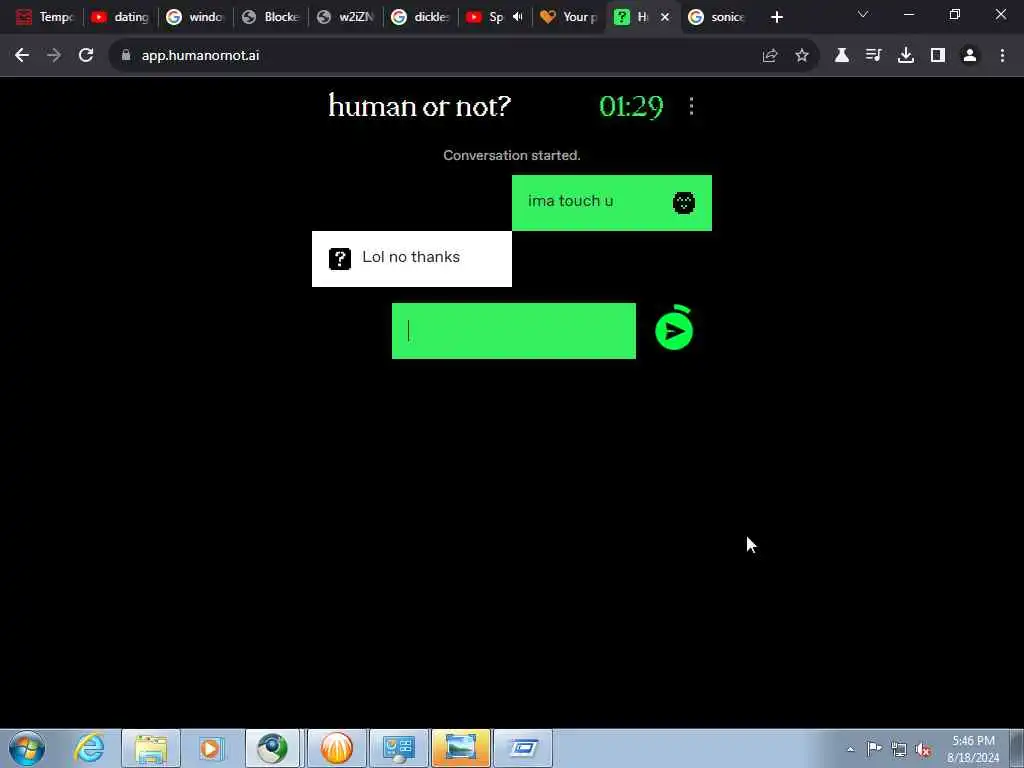The width and height of the screenshot is (1024, 768).
Task: Close the active Human or Not tab
Action: 665,17
